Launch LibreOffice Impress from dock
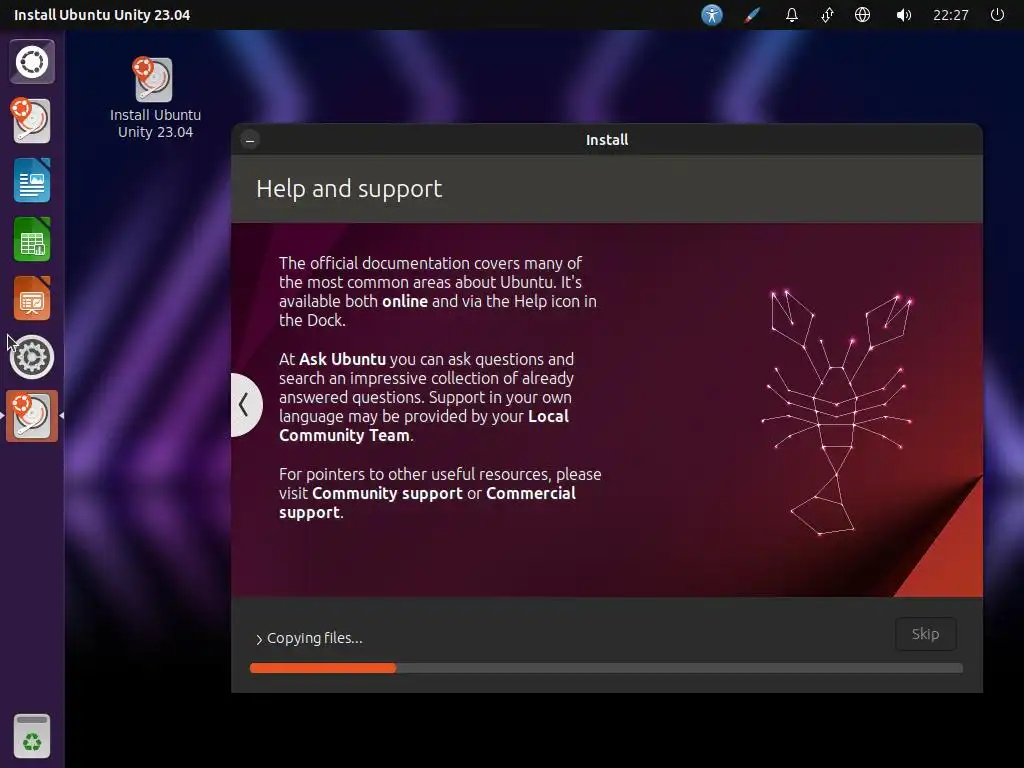 click(32, 298)
